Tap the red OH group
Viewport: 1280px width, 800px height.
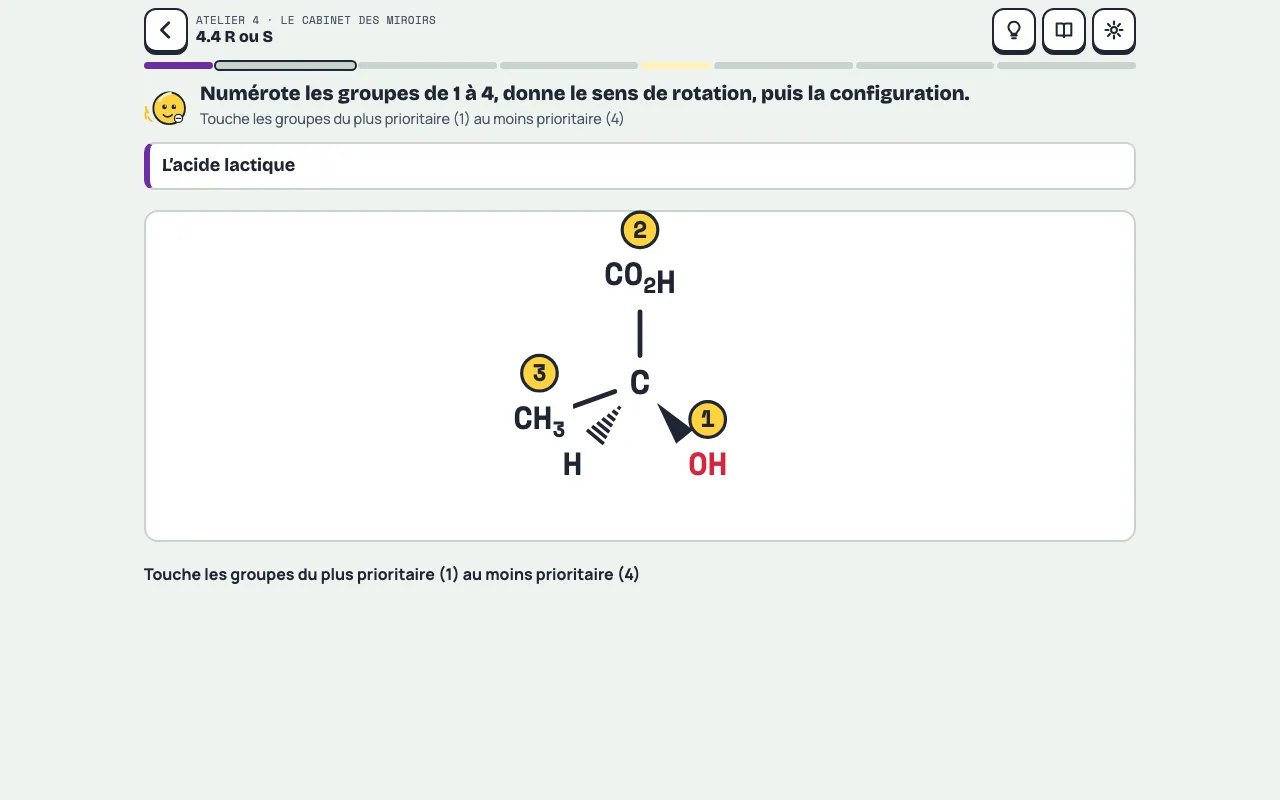(708, 465)
